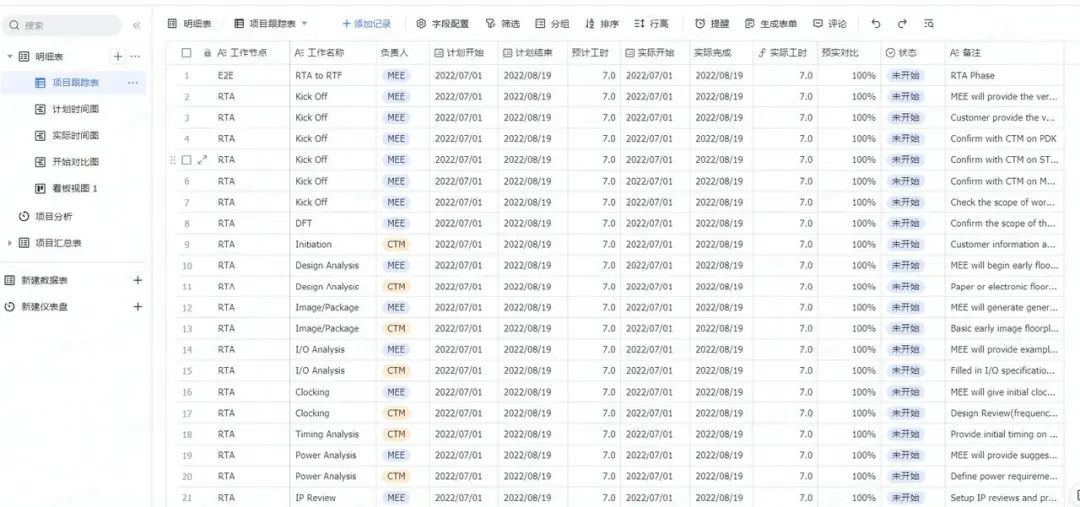The height and width of the screenshot is (507, 1080).
Task: Tick the select-all checkbox in header
Action: tap(186, 53)
